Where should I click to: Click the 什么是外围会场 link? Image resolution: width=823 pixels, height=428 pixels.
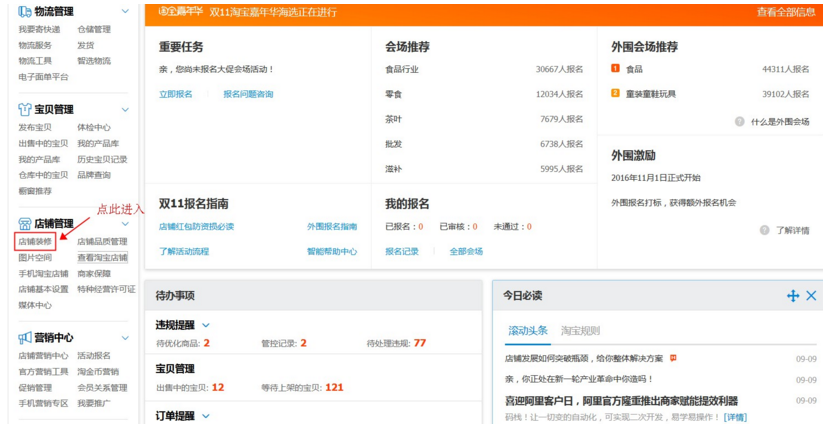click(780, 121)
